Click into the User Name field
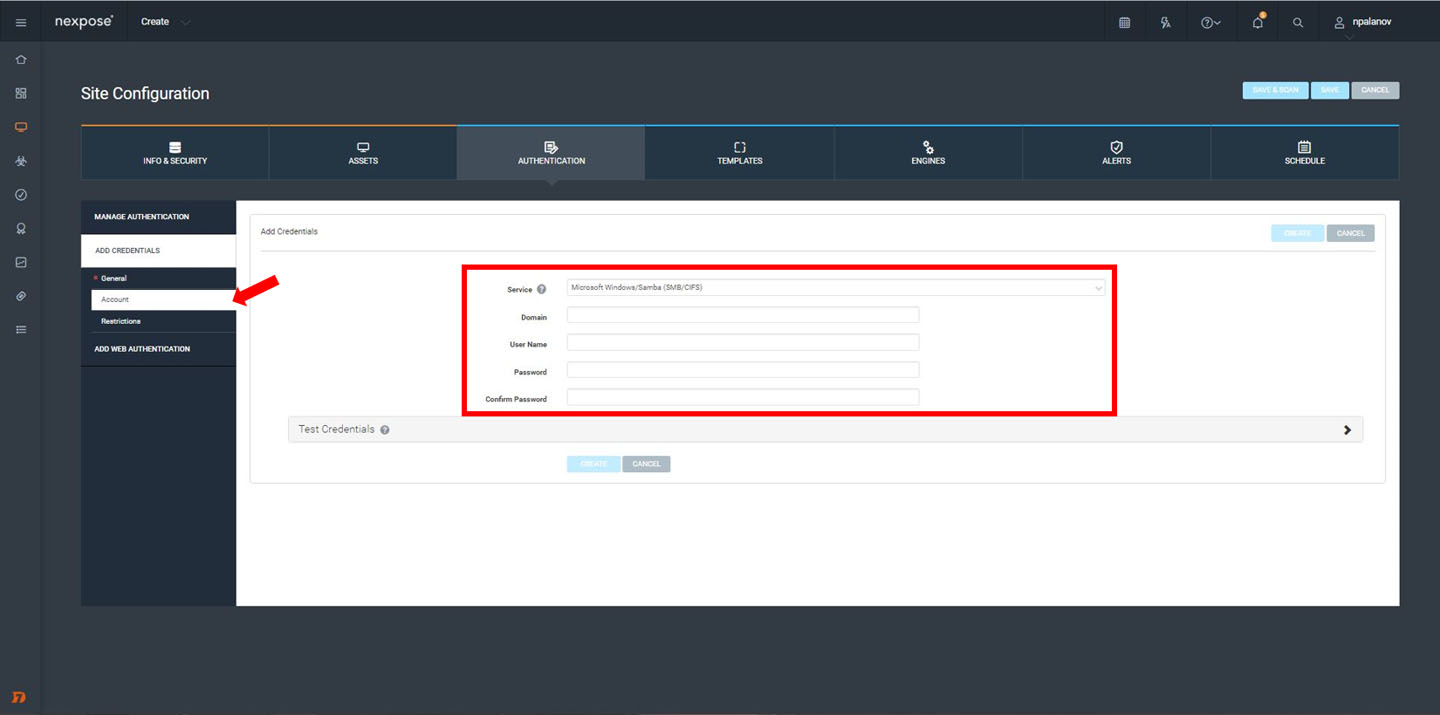This screenshot has width=1440, height=715. click(x=742, y=343)
